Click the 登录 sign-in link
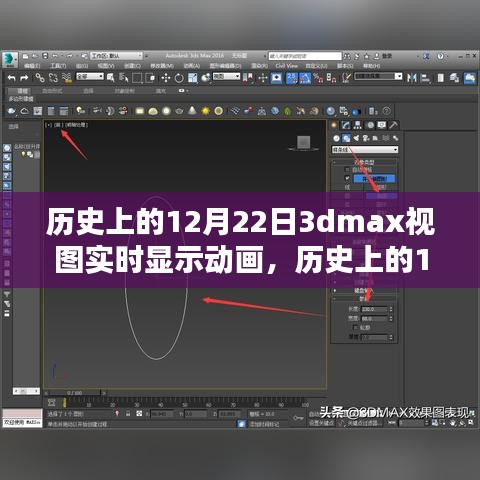This screenshot has height=480, width=480. tap(386, 56)
